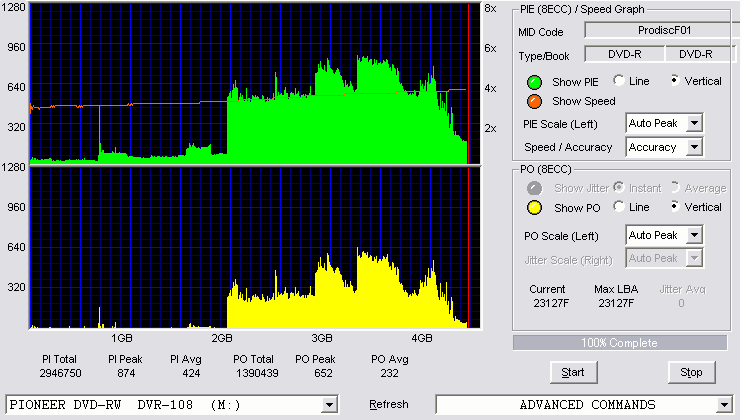Click the 8x speed axis label
742x420 pixels.
click(490, 9)
